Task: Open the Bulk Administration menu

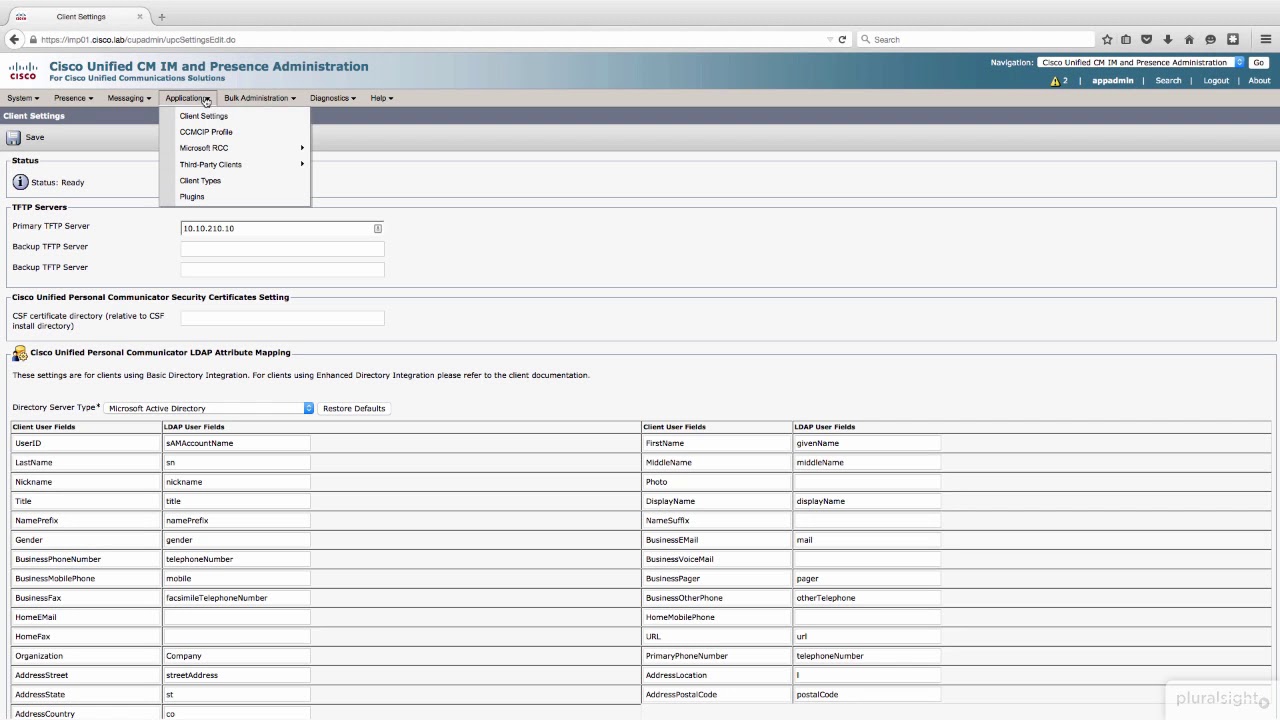Action: pyautogui.click(x=260, y=98)
